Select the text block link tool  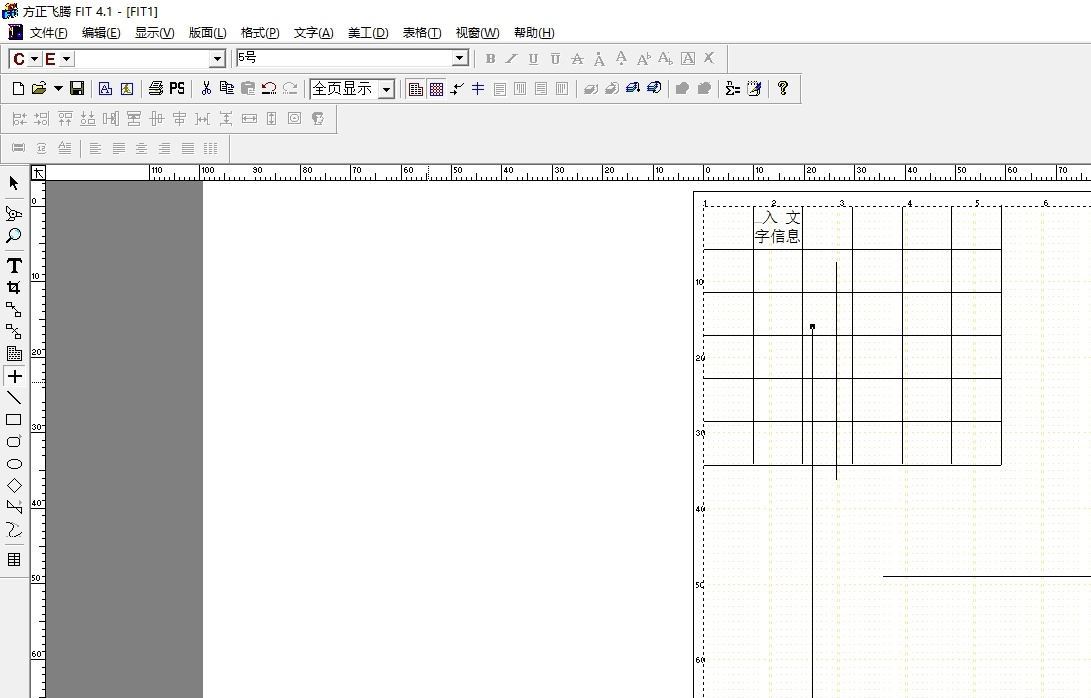click(x=14, y=309)
